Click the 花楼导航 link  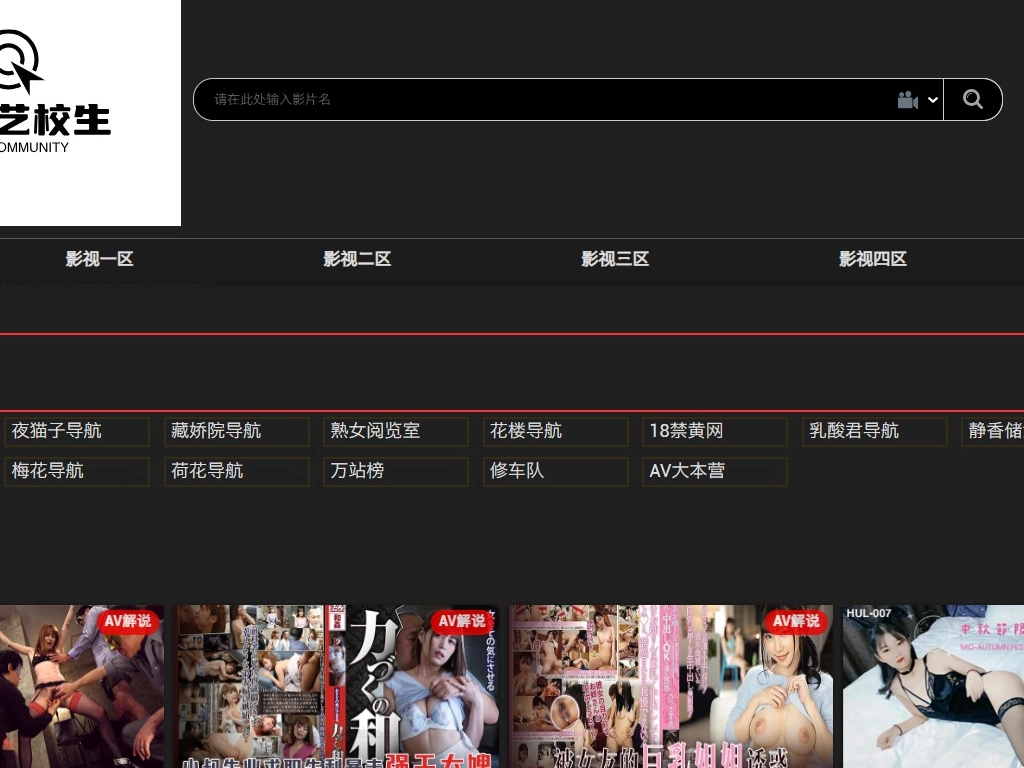pyautogui.click(x=554, y=431)
